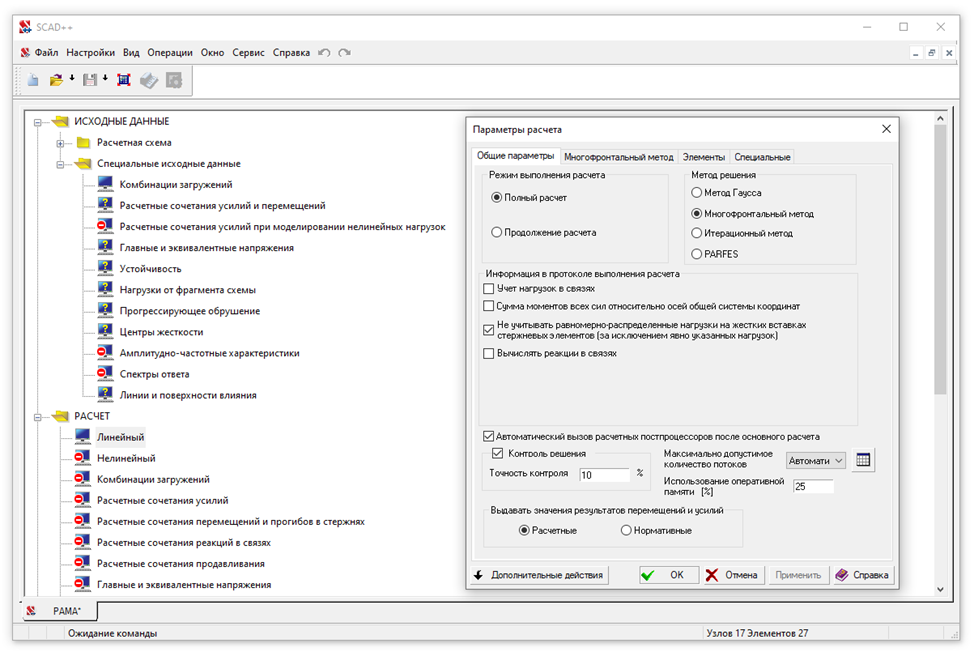
Task: Click the Узлов 17 Элементов 27 status text
Action: pos(757,633)
